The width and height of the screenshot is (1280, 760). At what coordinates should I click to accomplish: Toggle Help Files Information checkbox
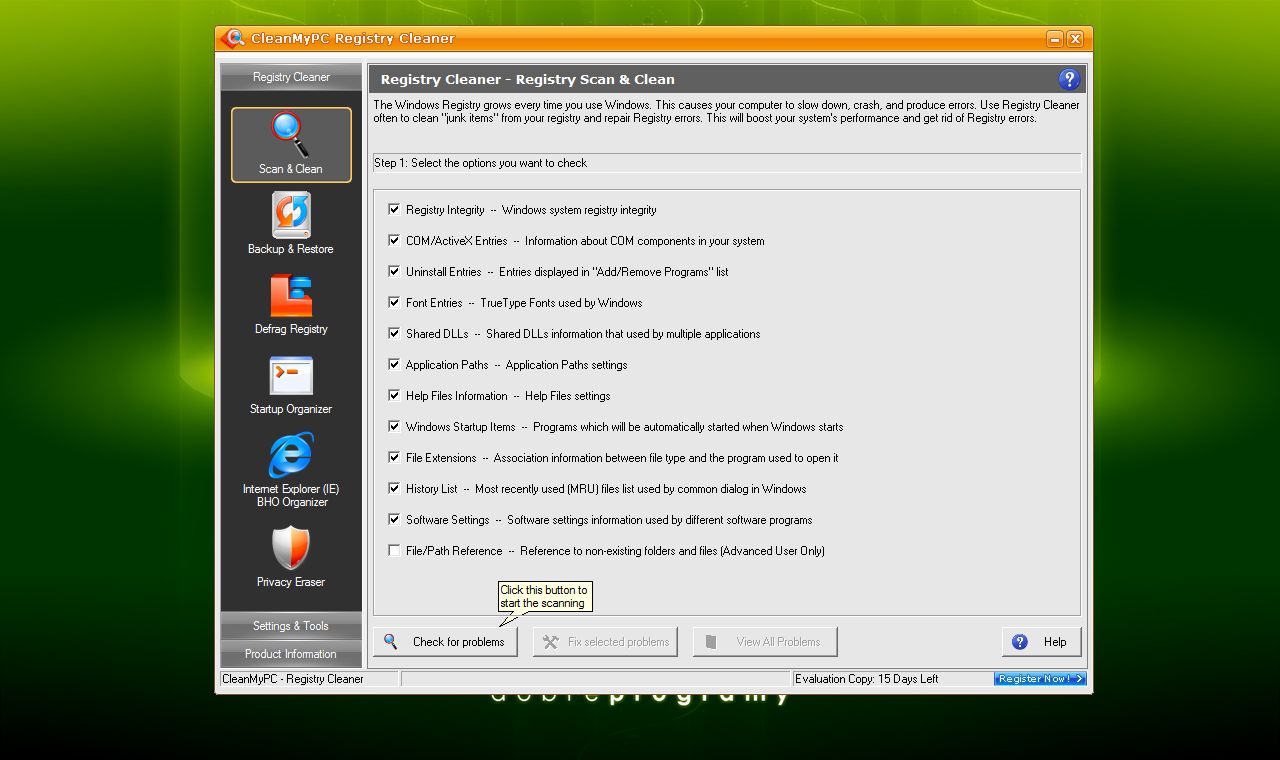[394, 396]
